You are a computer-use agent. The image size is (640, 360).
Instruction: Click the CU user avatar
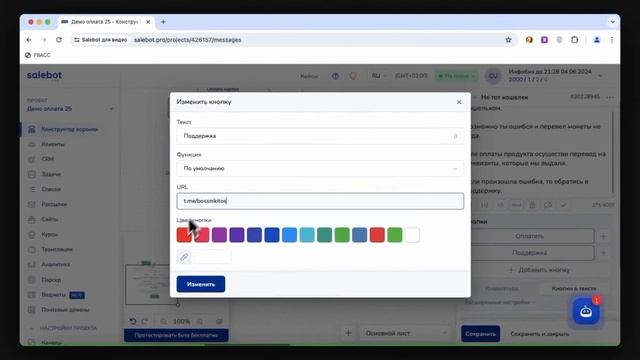point(493,76)
